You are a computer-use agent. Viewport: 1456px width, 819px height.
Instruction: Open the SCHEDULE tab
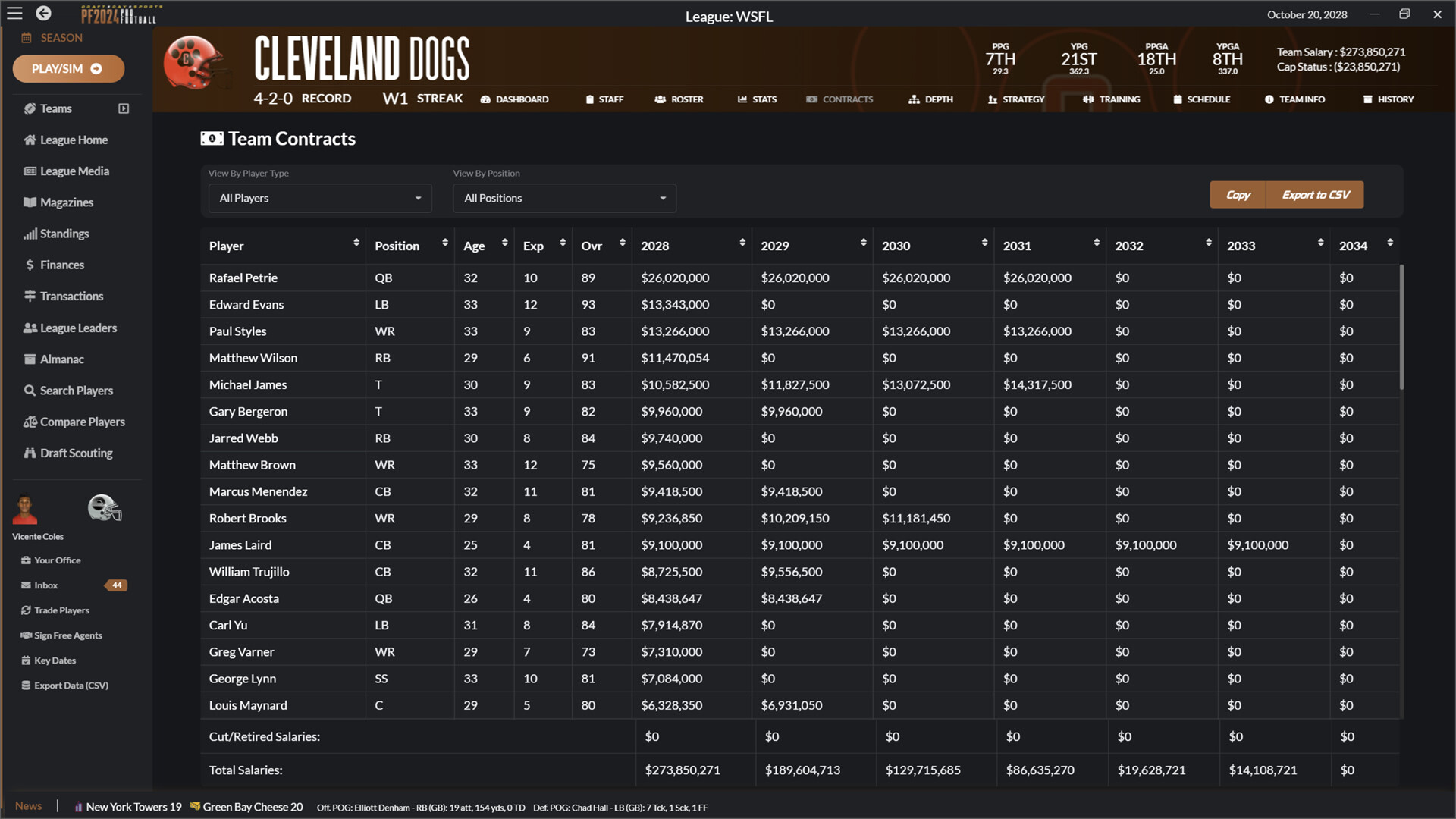tap(1202, 99)
